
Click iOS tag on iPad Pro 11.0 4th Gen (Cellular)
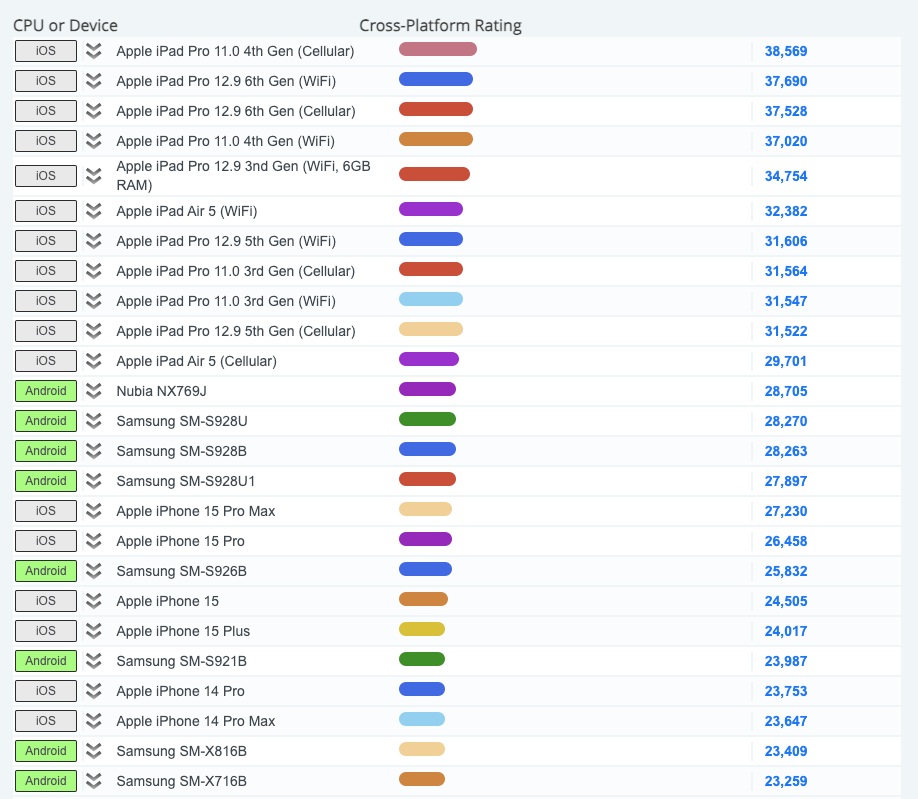click(x=46, y=51)
